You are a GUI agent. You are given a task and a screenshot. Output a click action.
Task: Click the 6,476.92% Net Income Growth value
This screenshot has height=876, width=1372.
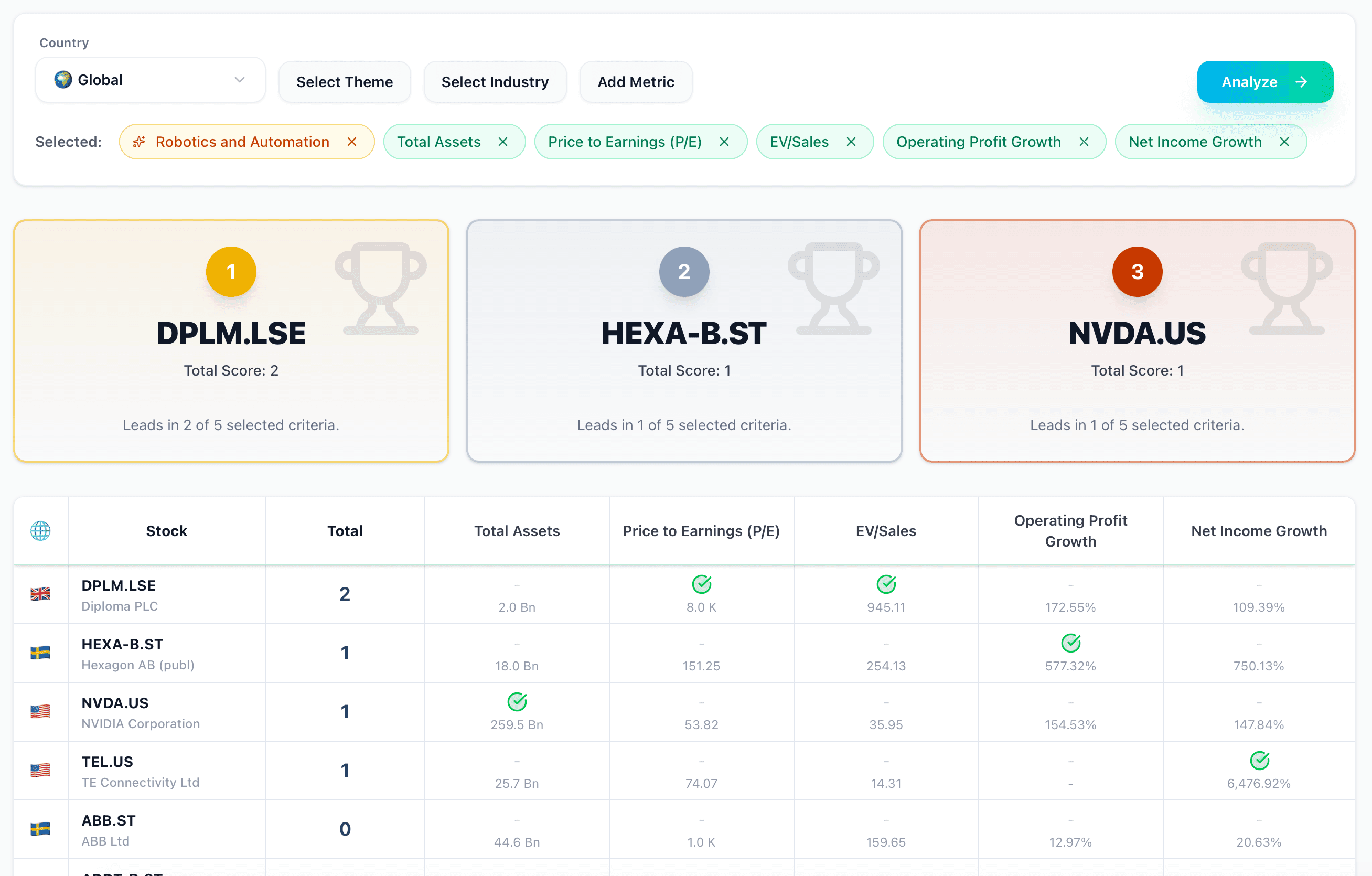[1259, 784]
